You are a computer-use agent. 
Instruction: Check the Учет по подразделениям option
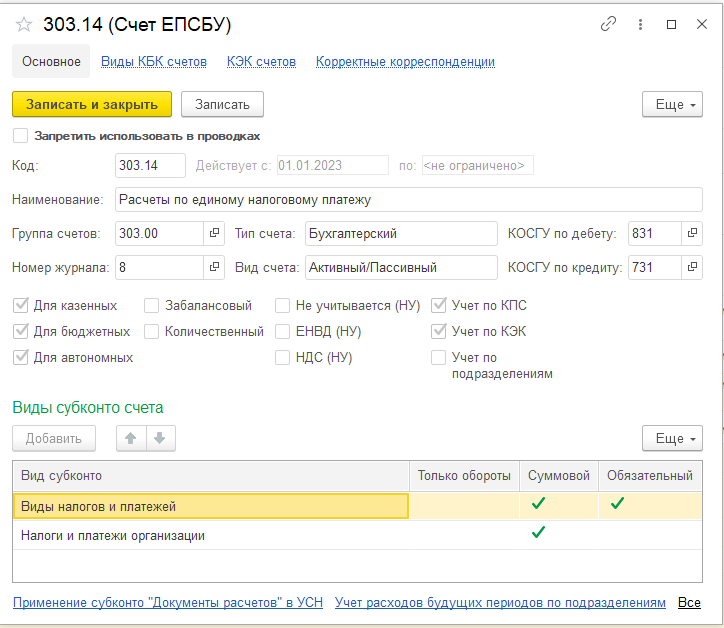click(x=438, y=357)
